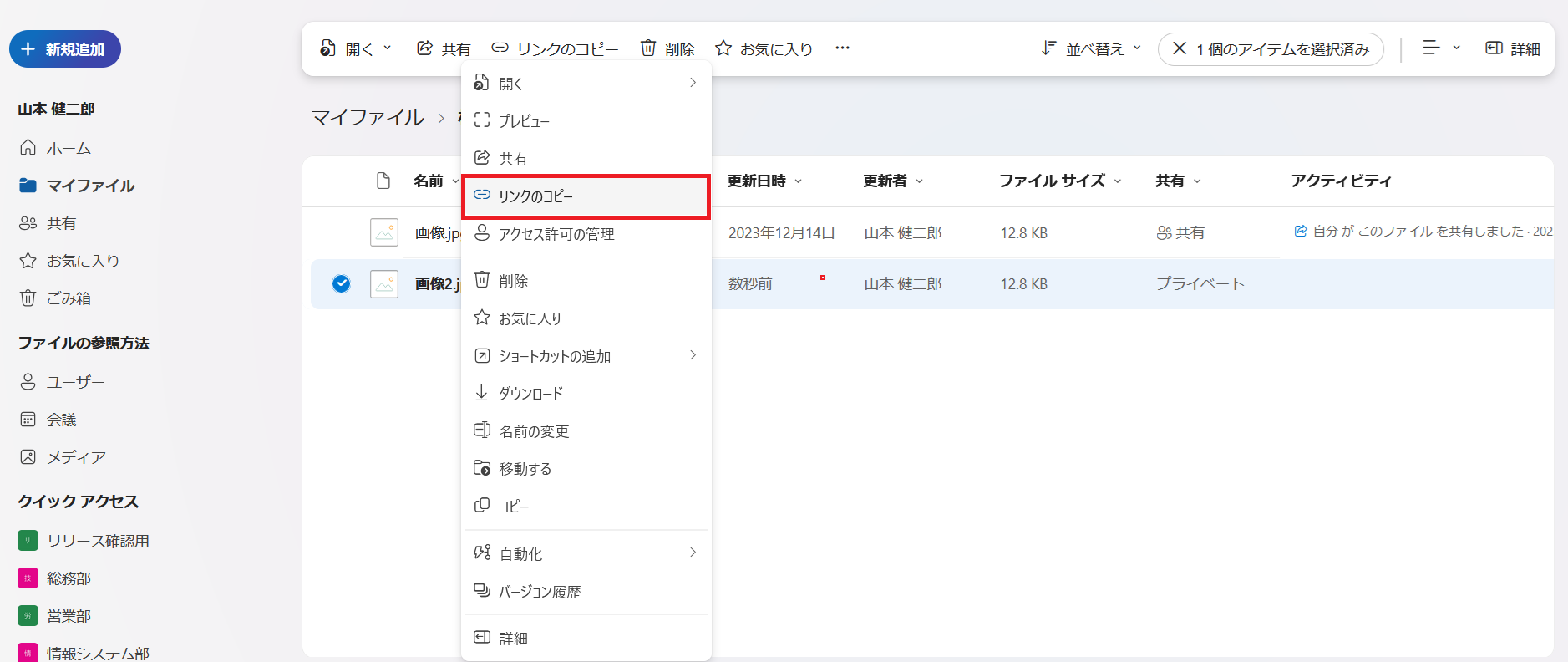Choose プレビュー in the context menu
This screenshot has width=1568, height=662.
[586, 120]
